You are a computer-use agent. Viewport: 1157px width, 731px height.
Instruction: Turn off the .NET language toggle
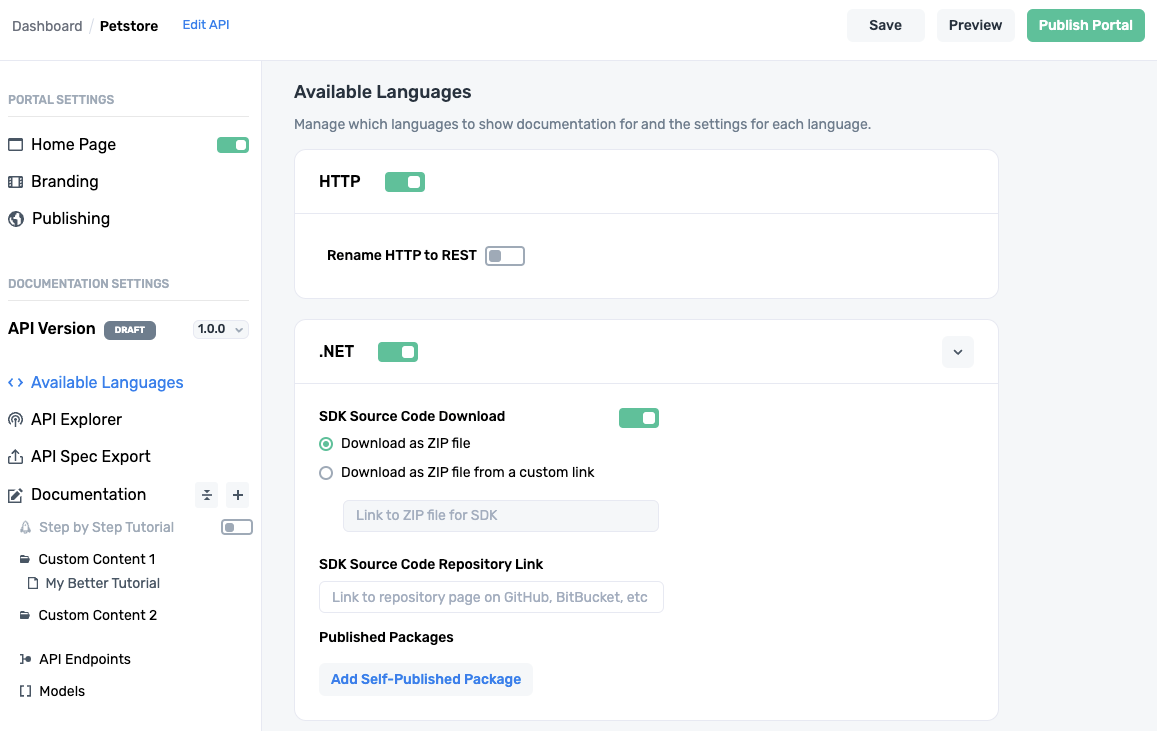pos(398,352)
